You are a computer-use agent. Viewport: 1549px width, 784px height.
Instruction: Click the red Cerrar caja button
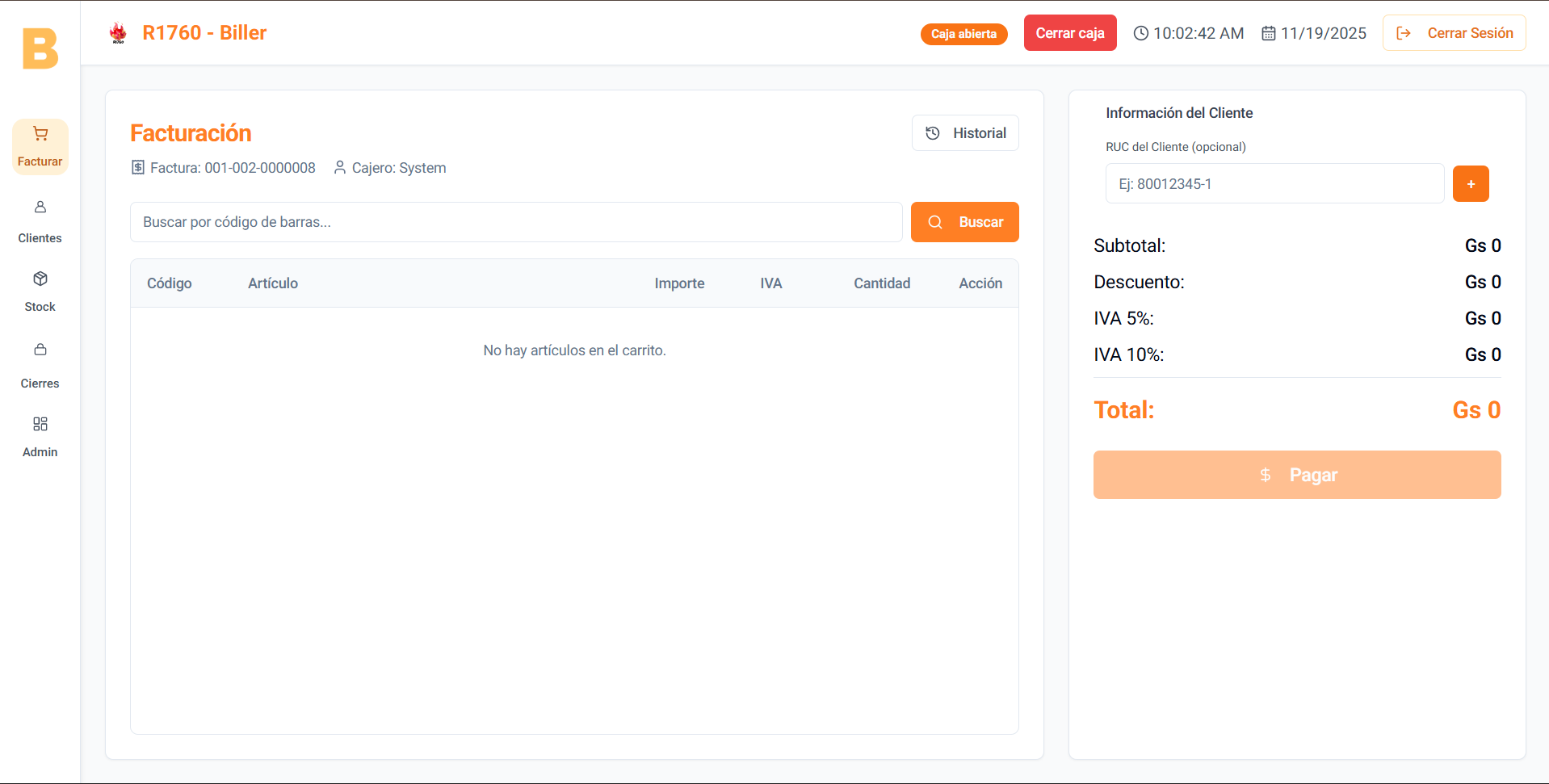tap(1070, 33)
